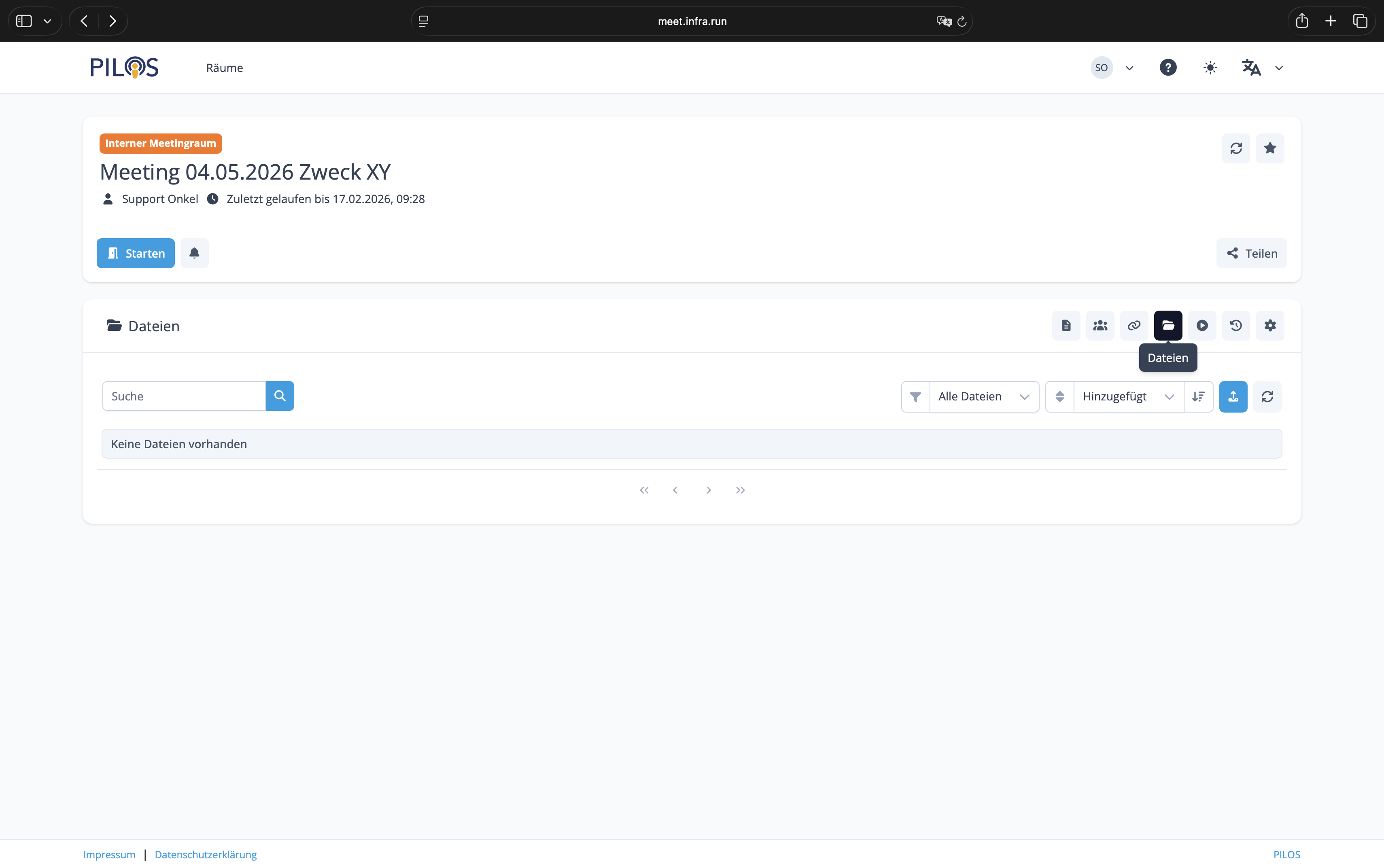Go to Räume in navigation

225,68
